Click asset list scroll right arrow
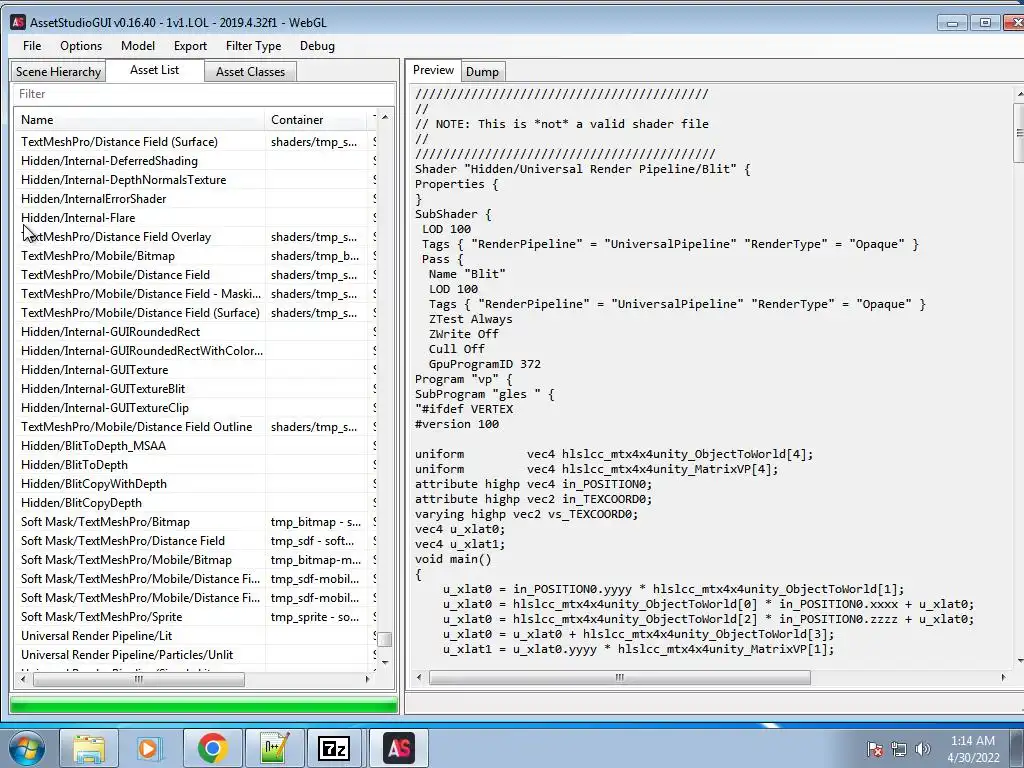 [367, 679]
